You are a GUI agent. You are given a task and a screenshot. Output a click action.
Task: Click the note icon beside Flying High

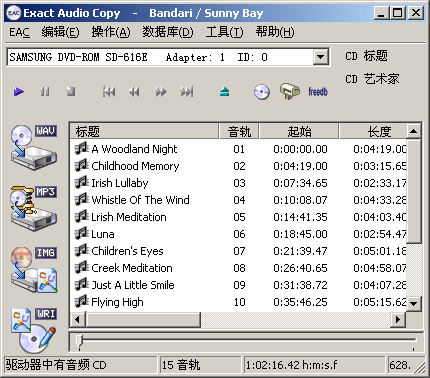pos(82,301)
